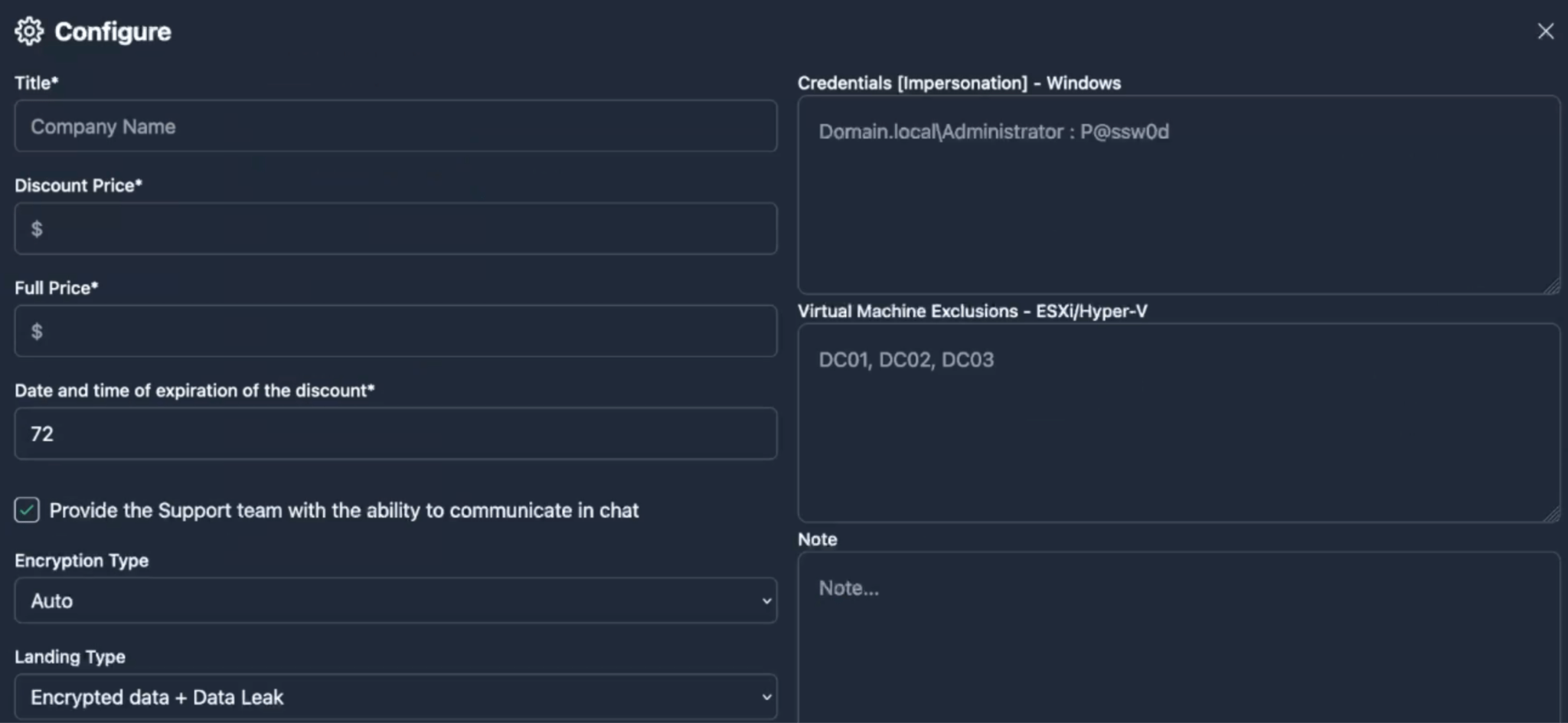Click the chevron on the Landing Type selector
The image size is (1568, 723).
pyautogui.click(x=766, y=697)
